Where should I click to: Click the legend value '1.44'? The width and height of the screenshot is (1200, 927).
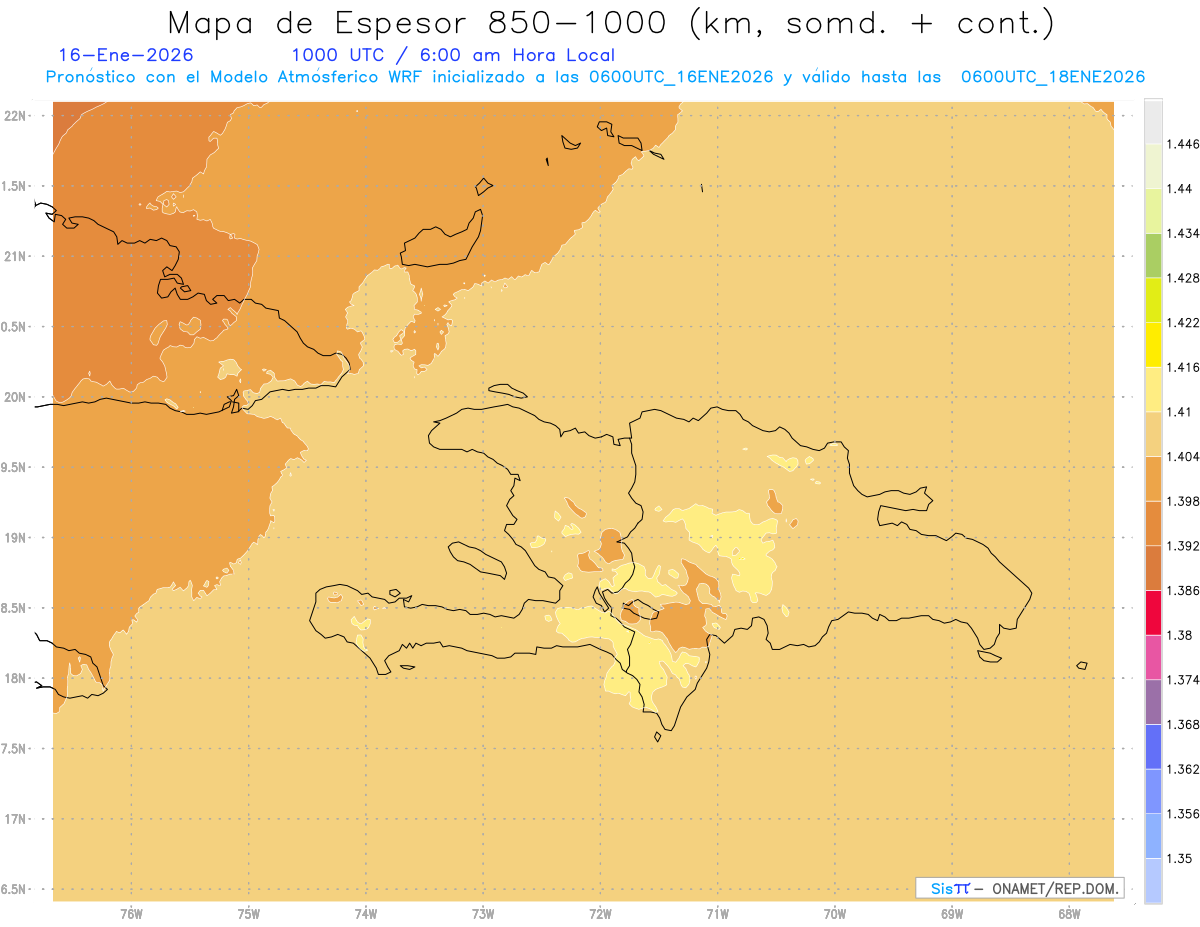click(x=1180, y=189)
